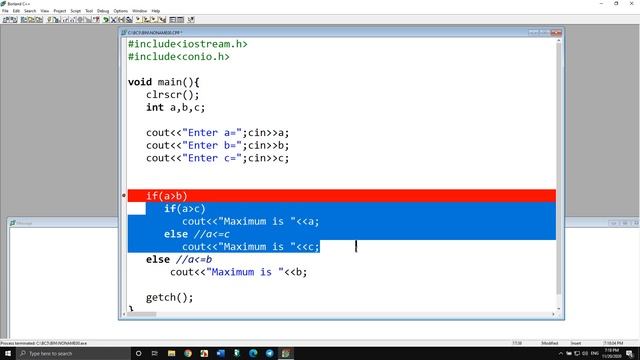Screen dimensions: 640x360
Task: Open Microsoft Edge from the taskbar
Action: click(253, 353)
